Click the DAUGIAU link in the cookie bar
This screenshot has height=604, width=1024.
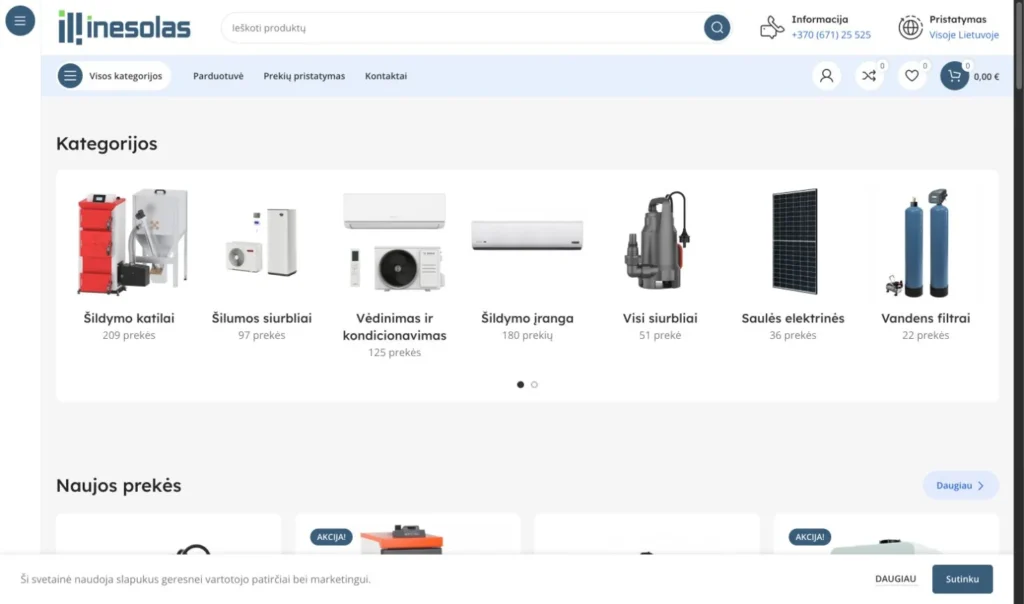[895, 579]
